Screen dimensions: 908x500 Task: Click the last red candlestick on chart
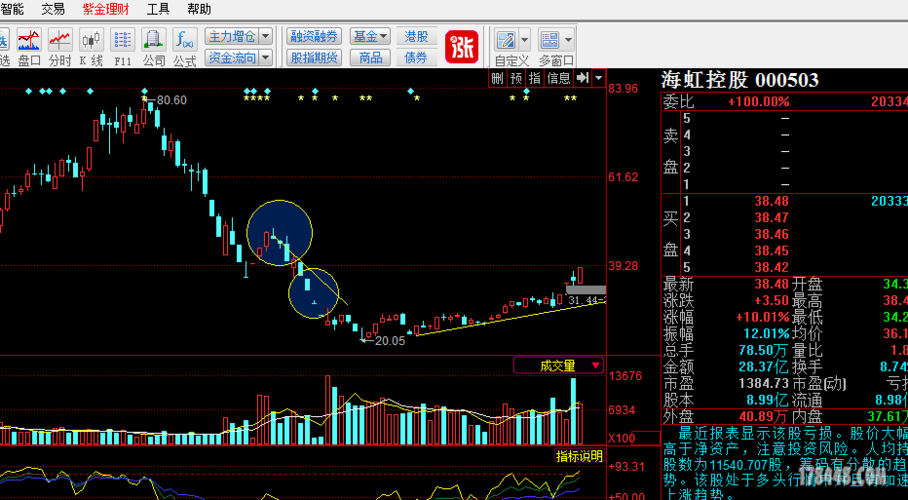point(580,275)
